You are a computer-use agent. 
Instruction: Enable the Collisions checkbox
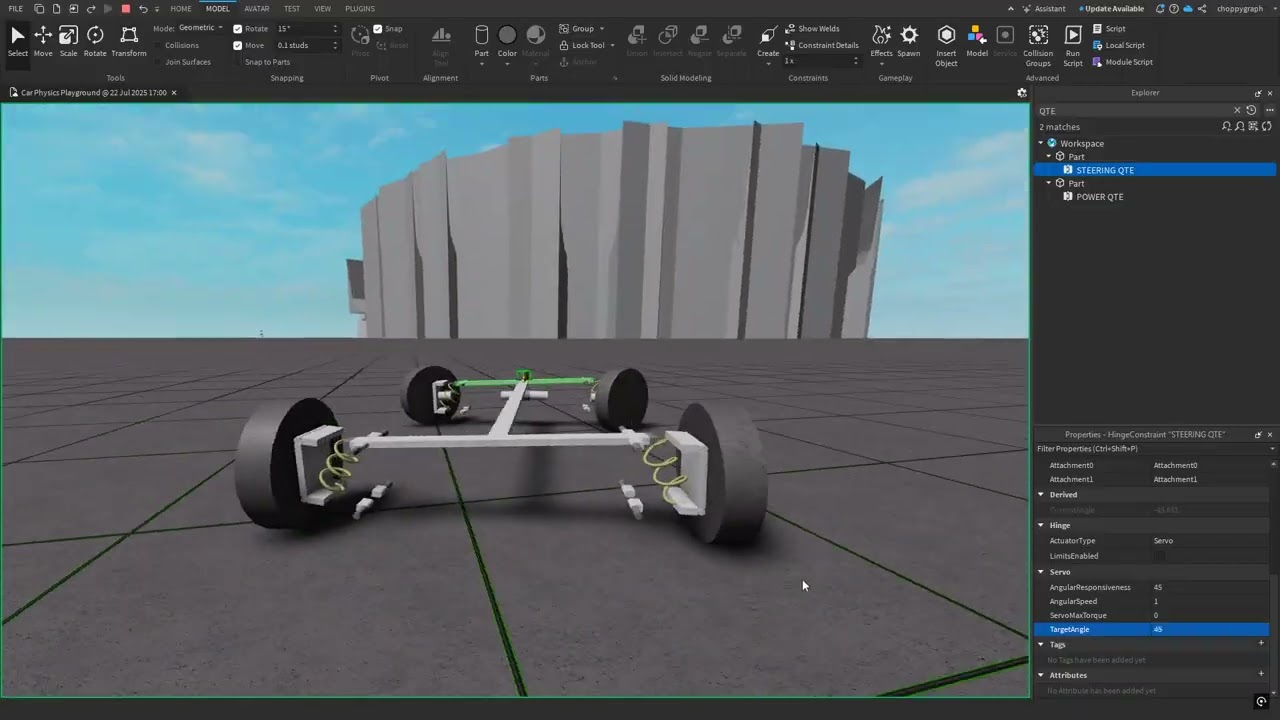(157, 45)
